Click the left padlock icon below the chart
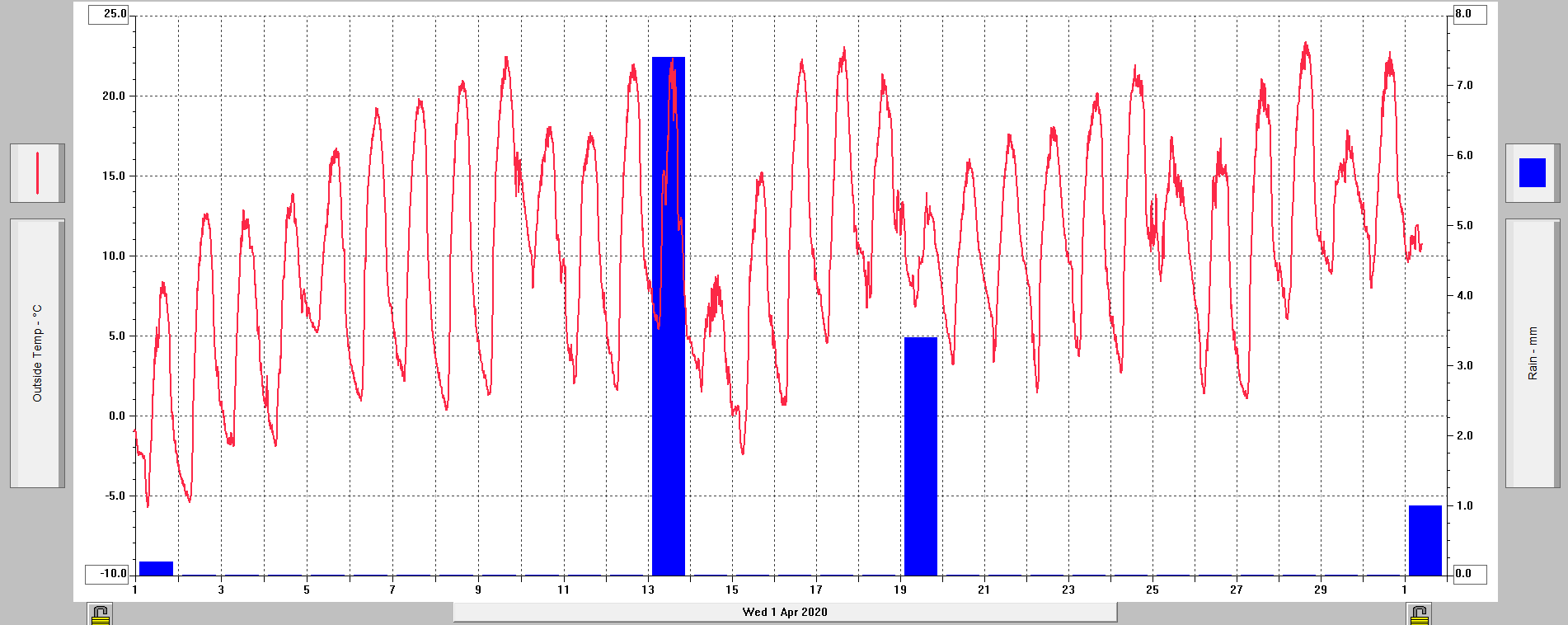 click(100, 614)
